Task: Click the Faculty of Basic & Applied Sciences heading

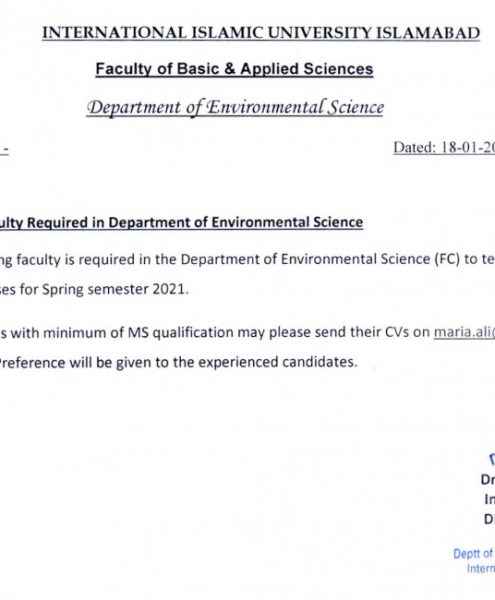Action: click(x=234, y=69)
